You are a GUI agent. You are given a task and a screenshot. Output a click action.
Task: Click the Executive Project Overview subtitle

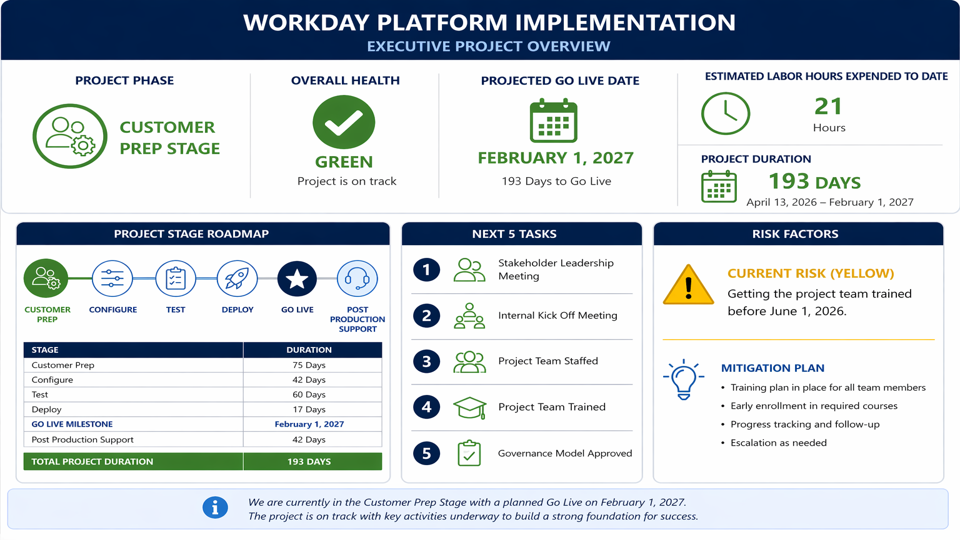[489, 47]
